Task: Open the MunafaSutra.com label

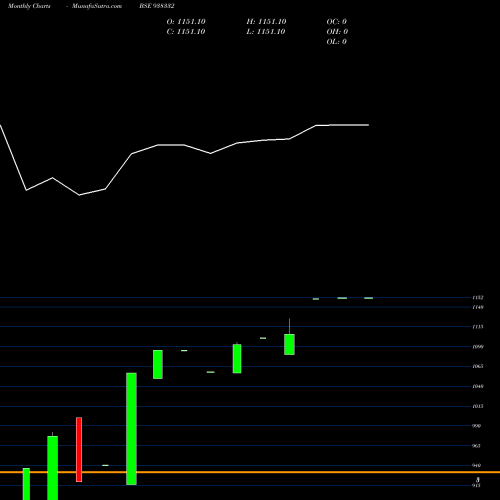Action: (x=97, y=6)
